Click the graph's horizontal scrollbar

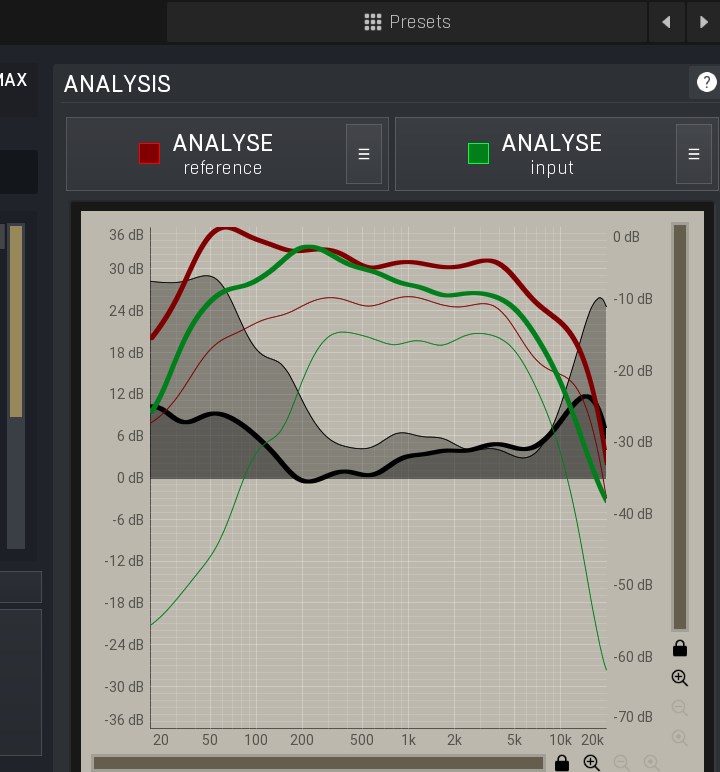coord(318,763)
